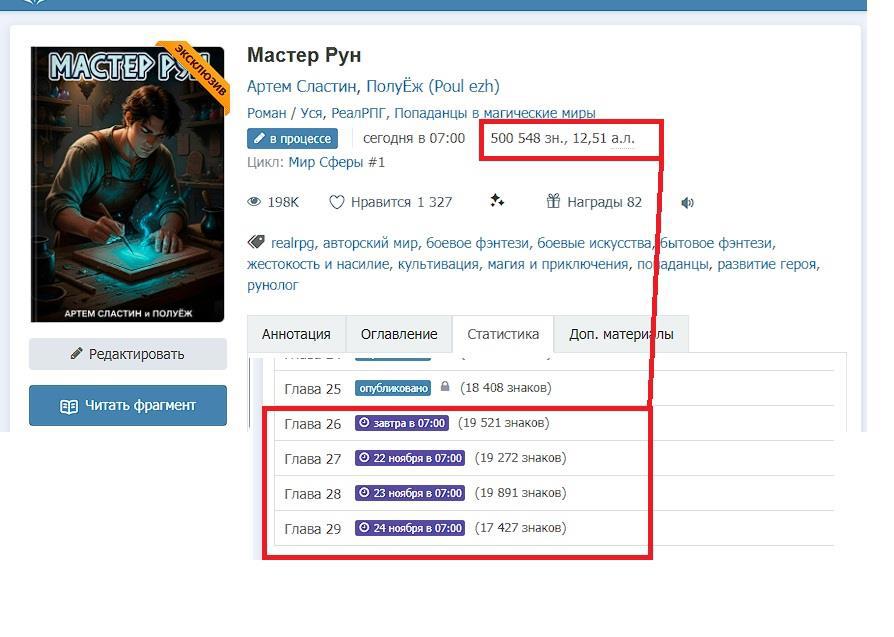Click the боевое фэнтези tag
Image resolution: width=894 pixels, height=637 pixels.
coord(477,244)
